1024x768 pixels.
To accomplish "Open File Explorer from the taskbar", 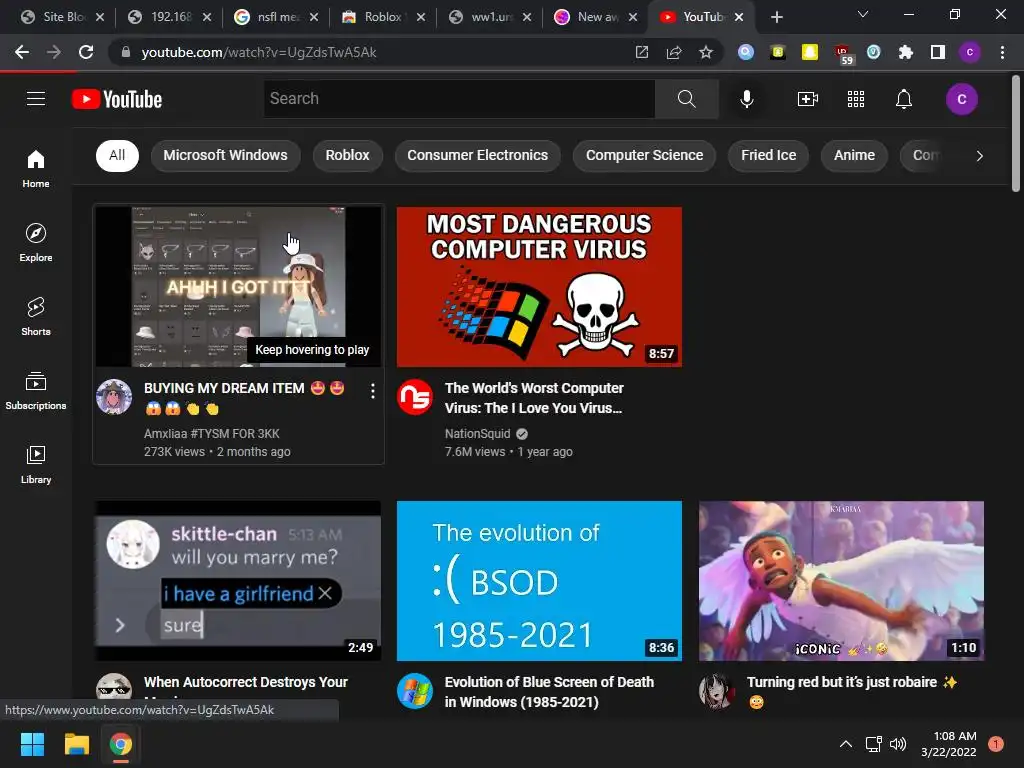I will [76, 744].
